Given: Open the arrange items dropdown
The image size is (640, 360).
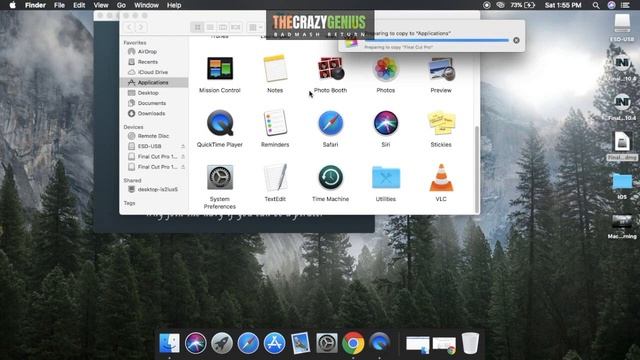Looking at the screenshot, I should tap(256, 27).
